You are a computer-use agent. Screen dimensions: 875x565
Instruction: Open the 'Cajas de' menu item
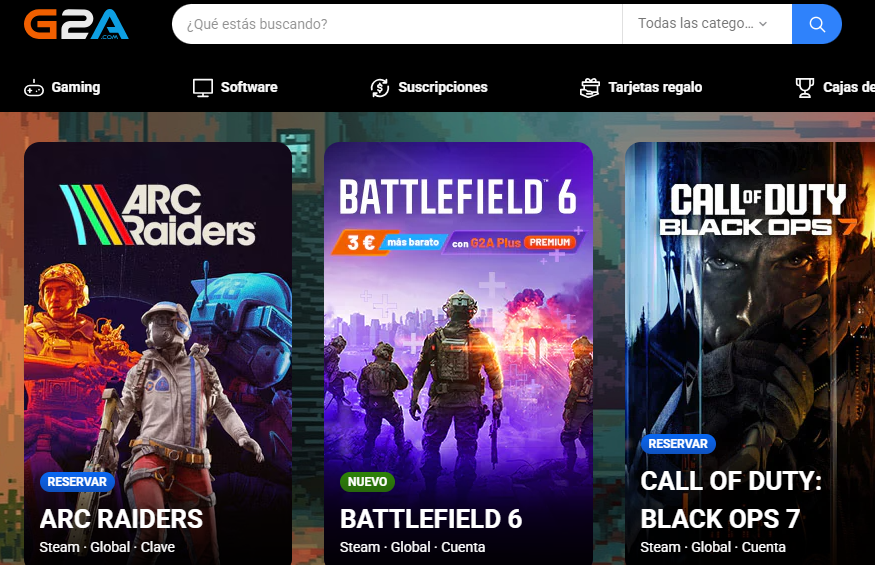tap(849, 87)
